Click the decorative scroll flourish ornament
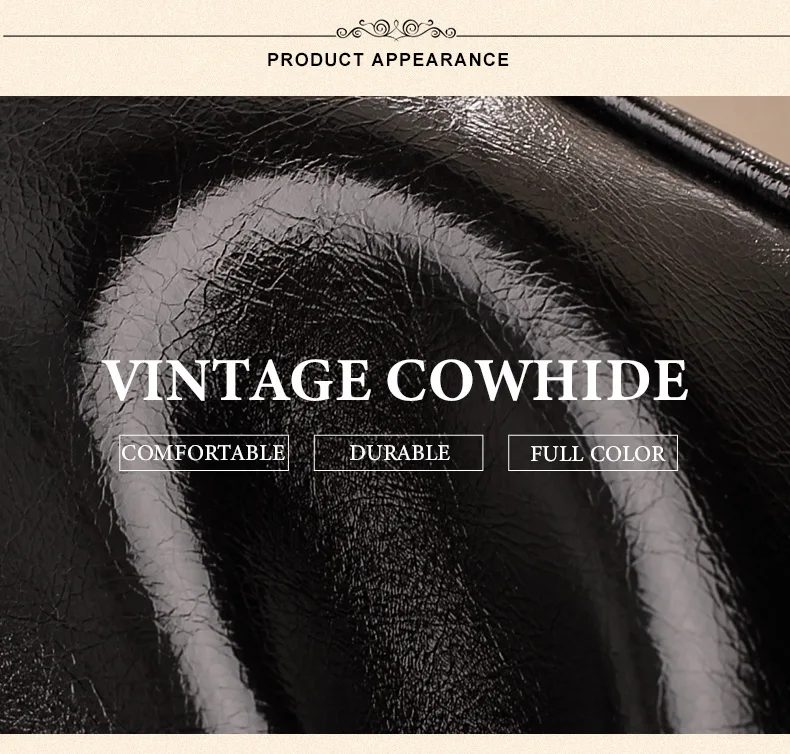Screen dimensions: 790x754 coord(396,30)
